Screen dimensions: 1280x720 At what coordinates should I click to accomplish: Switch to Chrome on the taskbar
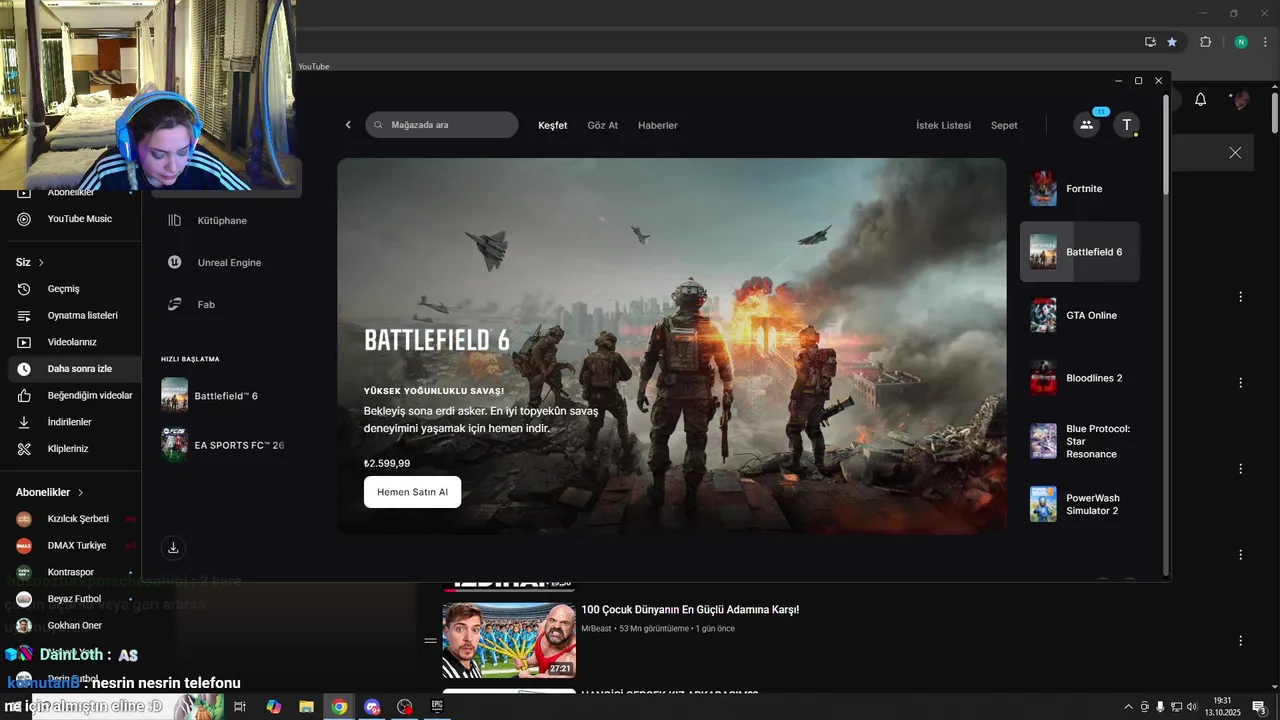(x=340, y=706)
